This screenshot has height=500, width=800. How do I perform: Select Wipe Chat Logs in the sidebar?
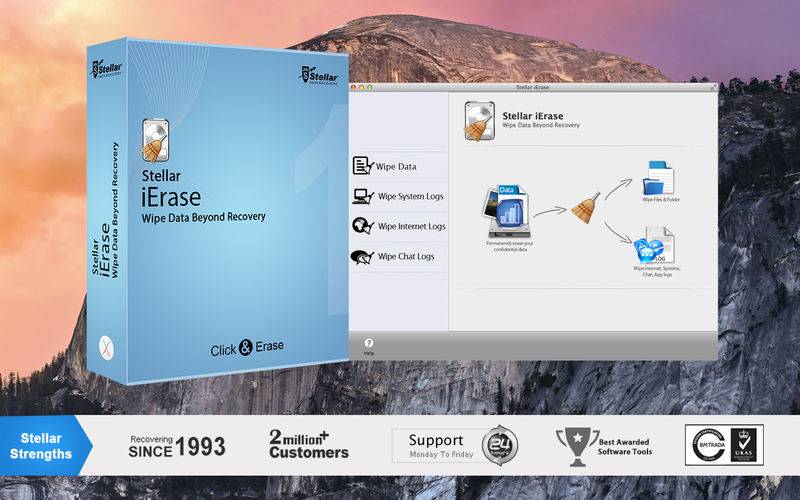coord(406,256)
